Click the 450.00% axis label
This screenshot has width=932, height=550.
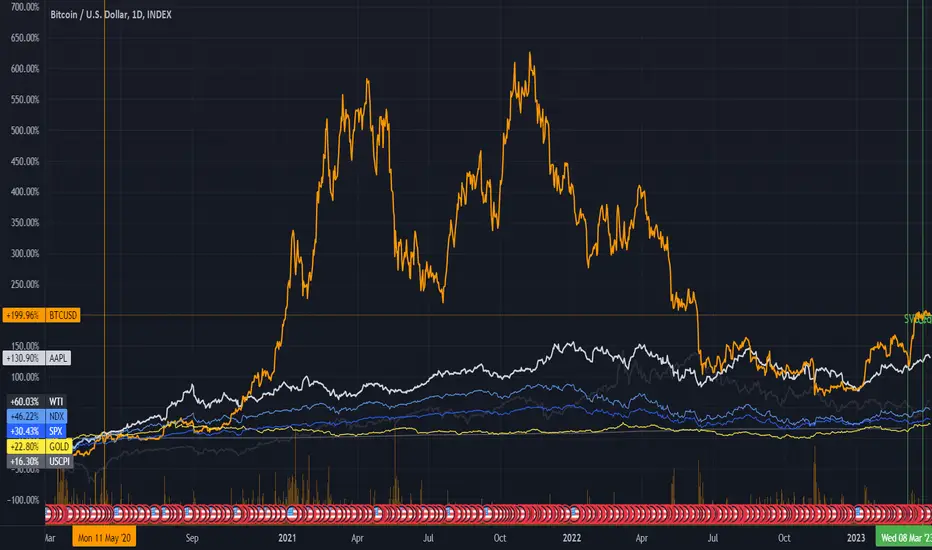tap(25, 161)
